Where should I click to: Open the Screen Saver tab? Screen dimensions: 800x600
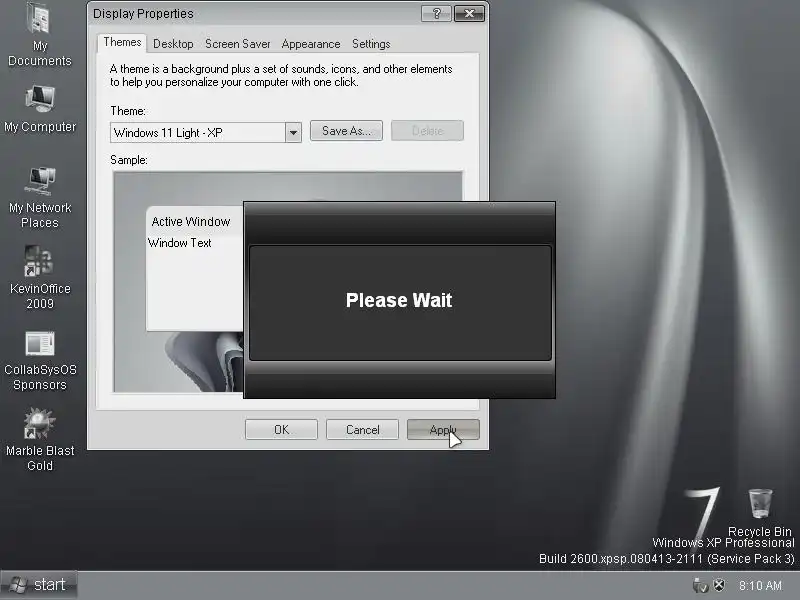tap(238, 44)
